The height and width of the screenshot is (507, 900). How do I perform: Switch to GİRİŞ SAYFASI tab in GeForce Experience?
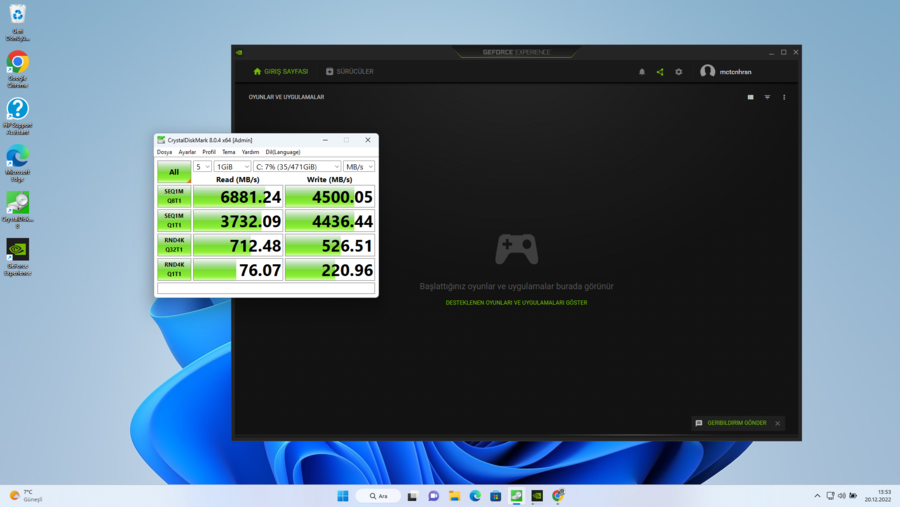click(281, 72)
